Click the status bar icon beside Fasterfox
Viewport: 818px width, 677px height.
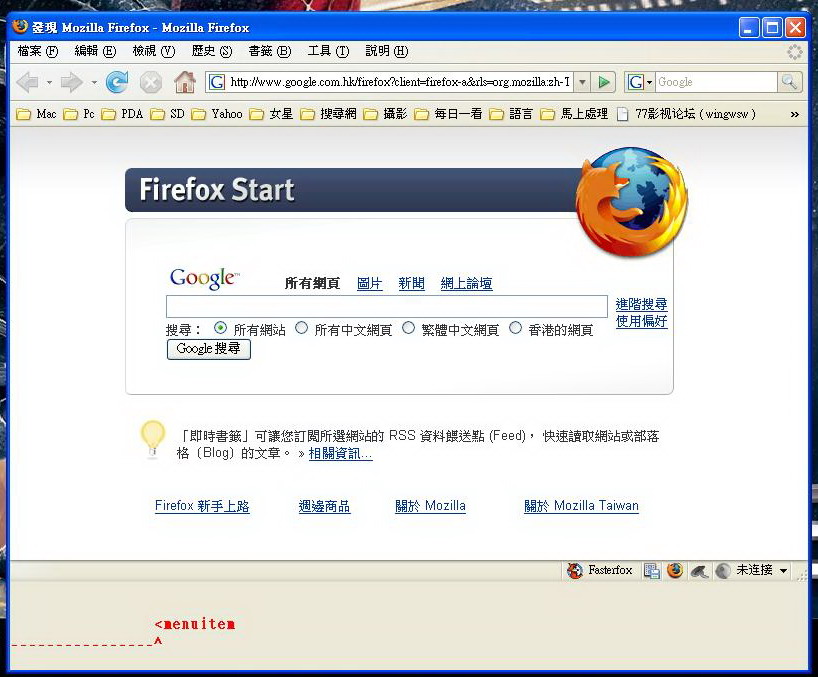coord(652,571)
